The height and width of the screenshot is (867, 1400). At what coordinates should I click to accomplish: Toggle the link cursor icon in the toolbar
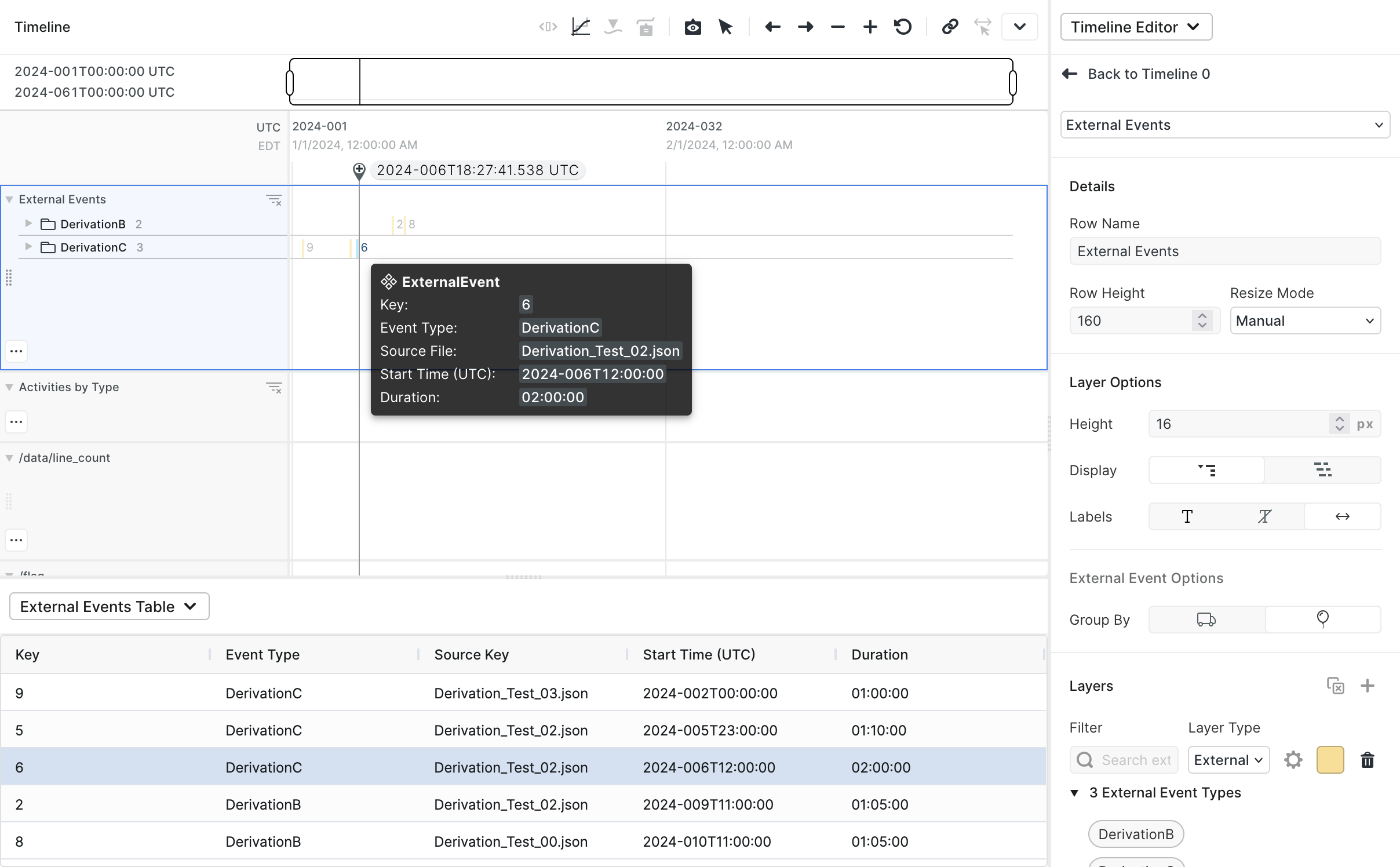pyautogui.click(x=949, y=27)
